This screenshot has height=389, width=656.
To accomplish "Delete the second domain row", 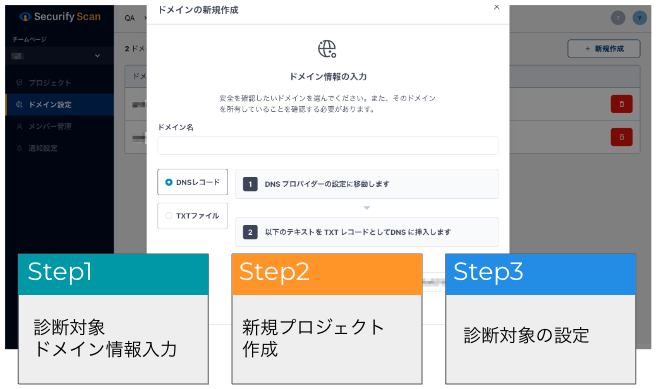I will click(622, 137).
